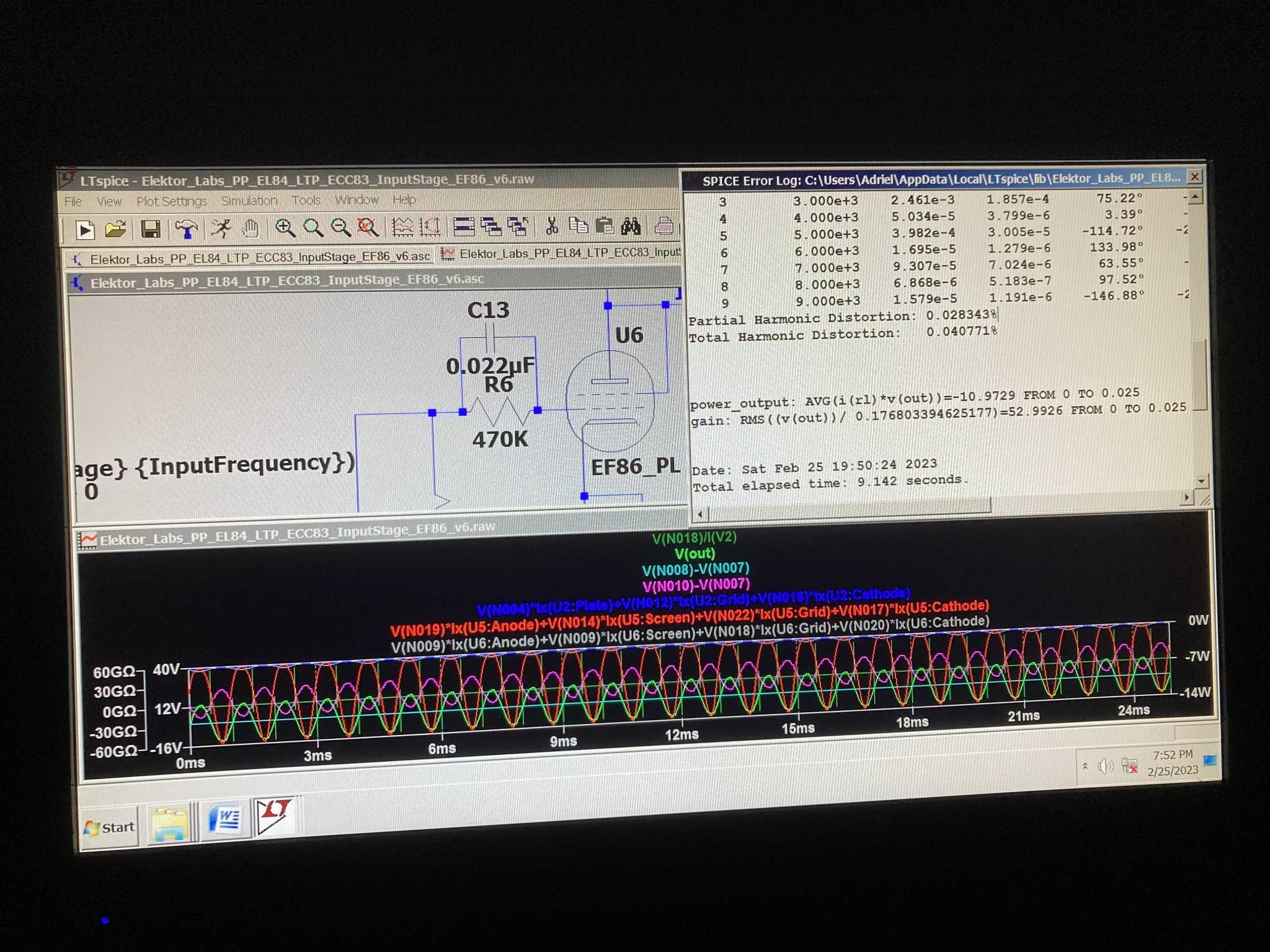Click the Close All Windows toolbar icon
The height and width of the screenshot is (952, 1270).
coord(518,226)
